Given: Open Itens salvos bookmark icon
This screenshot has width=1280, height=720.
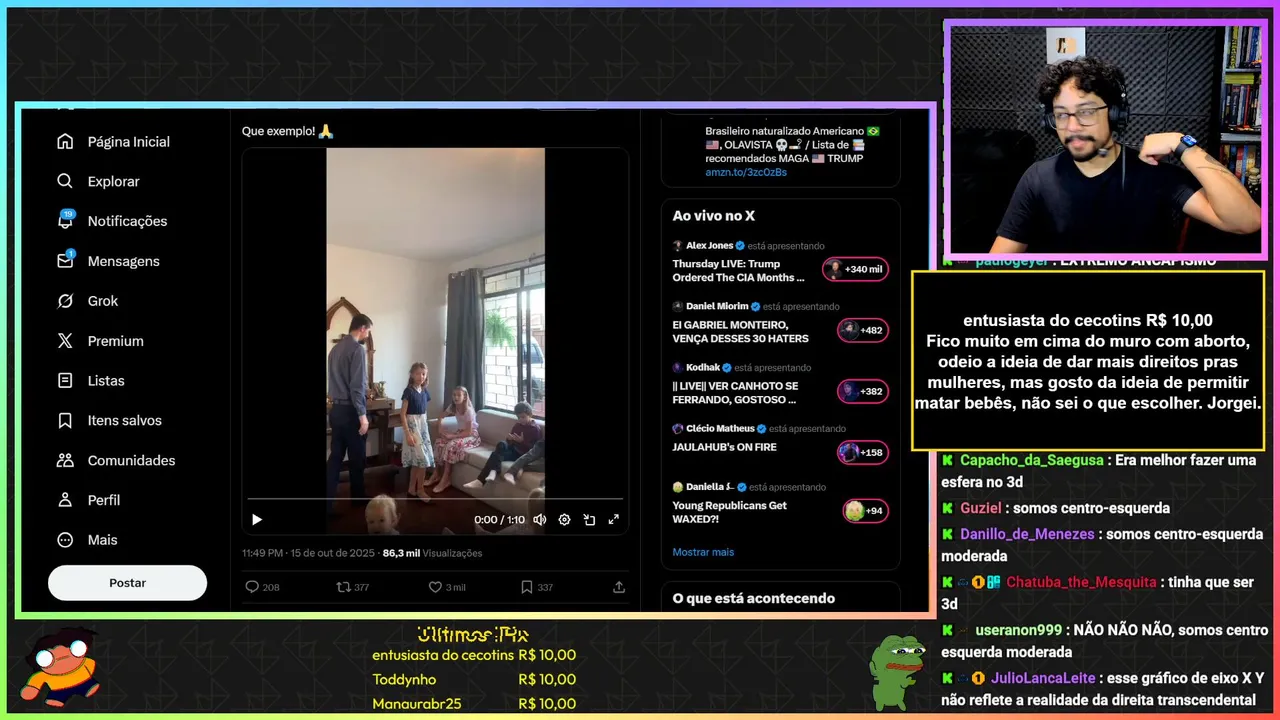Looking at the screenshot, I should (x=65, y=421).
